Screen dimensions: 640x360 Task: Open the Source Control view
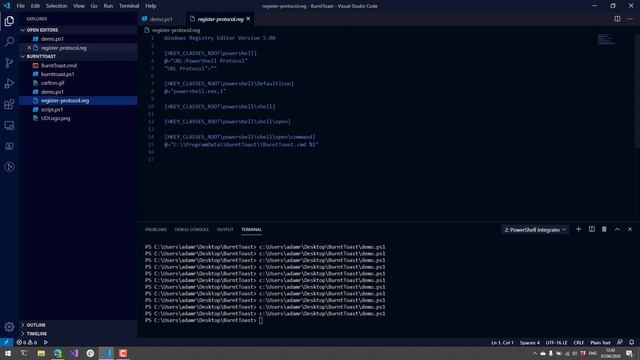[x=9, y=62]
